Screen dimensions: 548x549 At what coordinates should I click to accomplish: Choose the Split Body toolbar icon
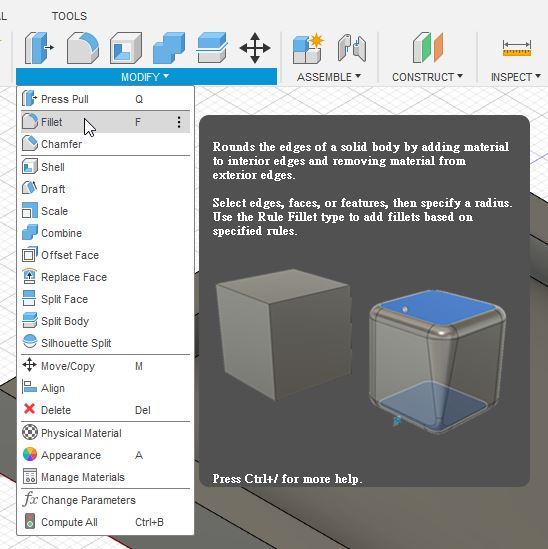tap(212, 48)
